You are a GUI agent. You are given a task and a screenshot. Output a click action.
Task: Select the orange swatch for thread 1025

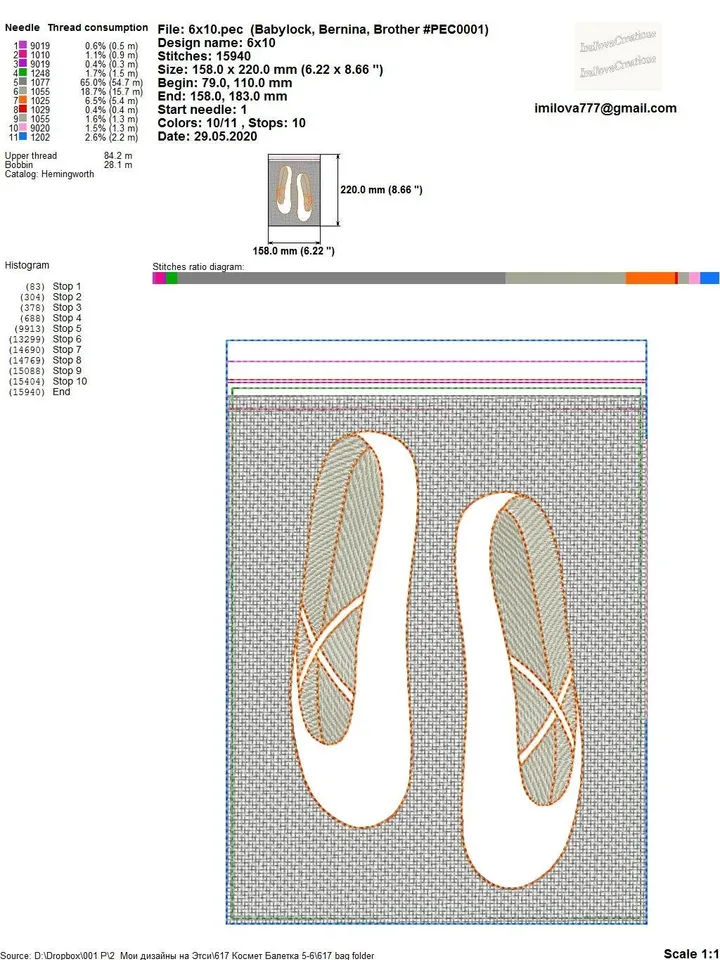point(23,100)
